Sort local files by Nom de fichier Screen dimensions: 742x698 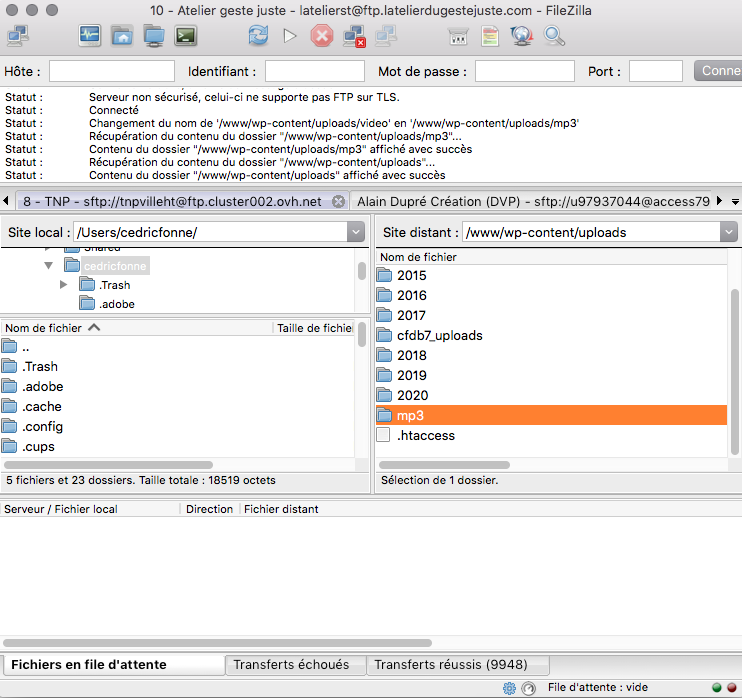point(136,328)
